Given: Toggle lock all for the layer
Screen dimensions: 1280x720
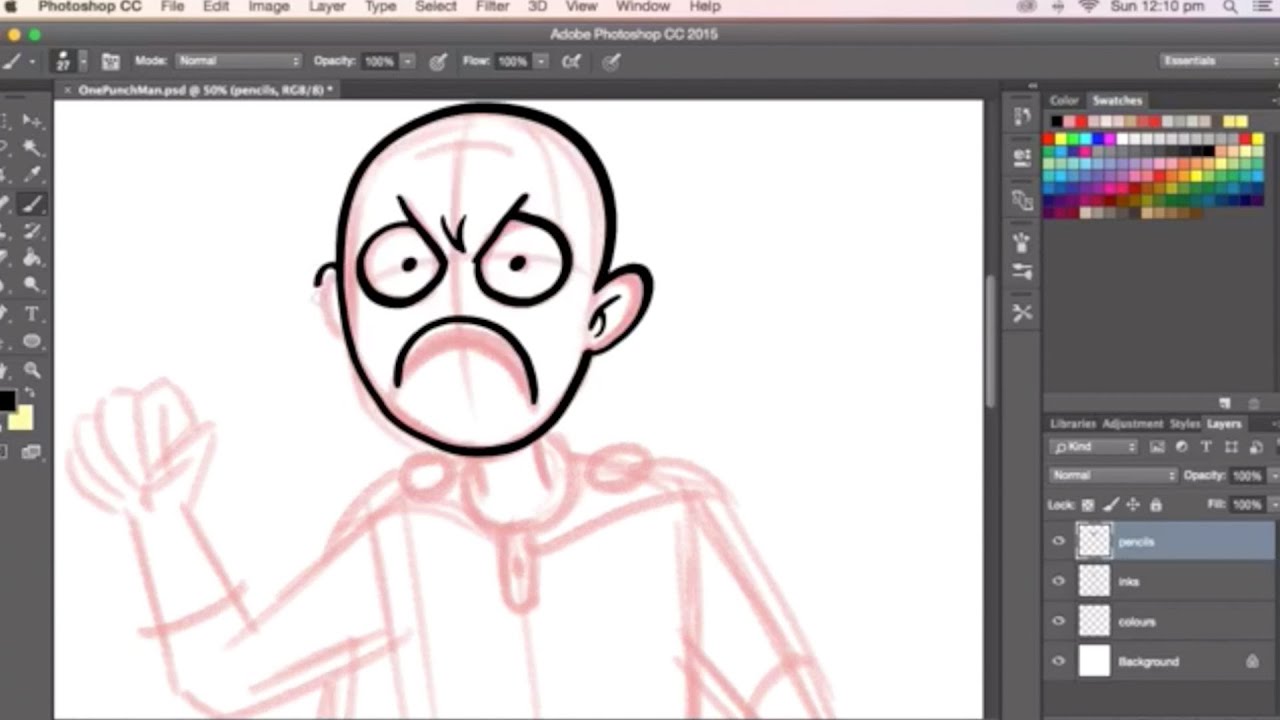Looking at the screenshot, I should point(1156,505).
